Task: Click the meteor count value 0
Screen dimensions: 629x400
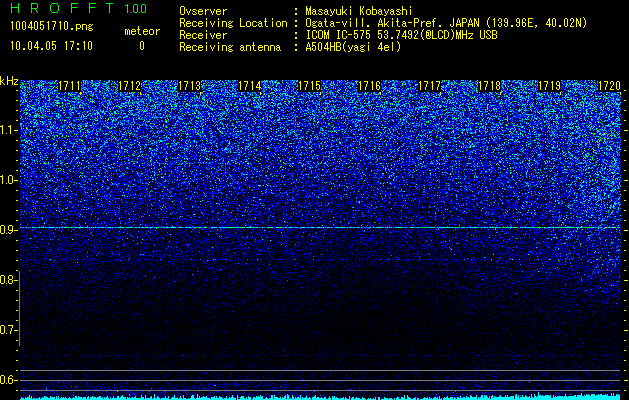Action: (x=142, y=46)
